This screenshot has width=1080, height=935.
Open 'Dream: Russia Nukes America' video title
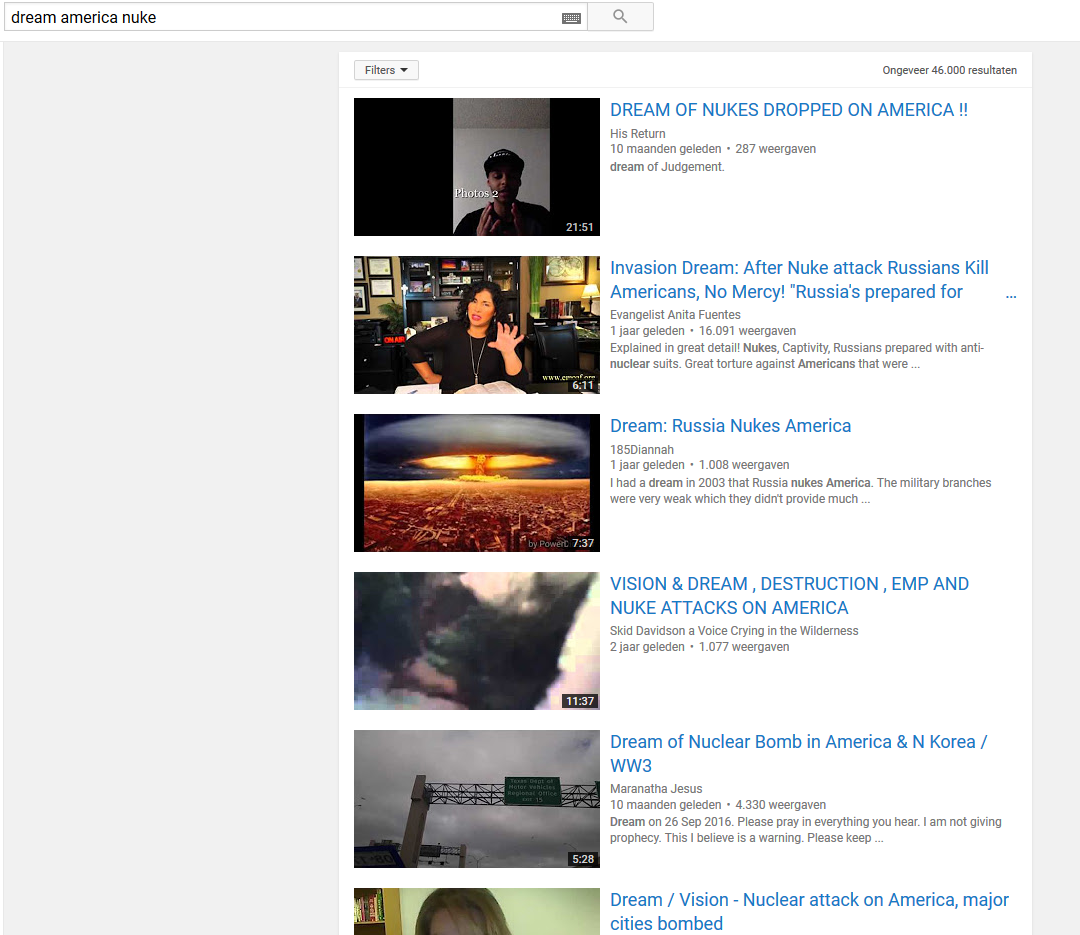(730, 426)
